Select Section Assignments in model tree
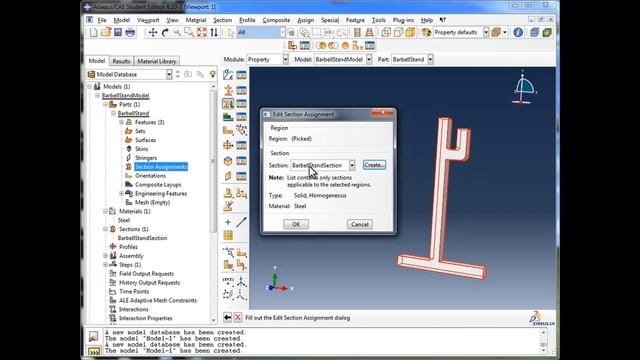This screenshot has height=360, width=640. pos(161,167)
